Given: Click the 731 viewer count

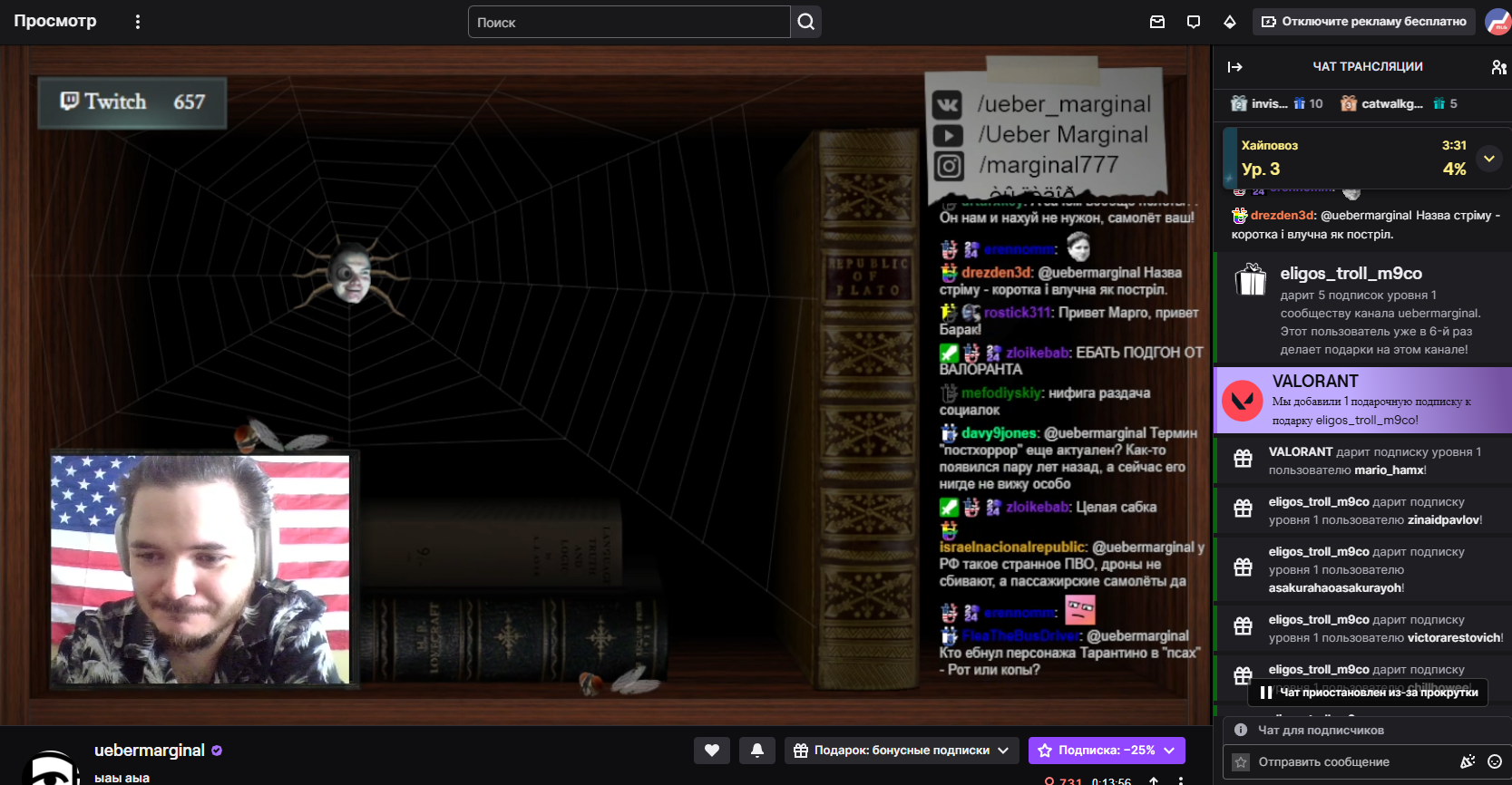Looking at the screenshot, I should point(1064,780).
